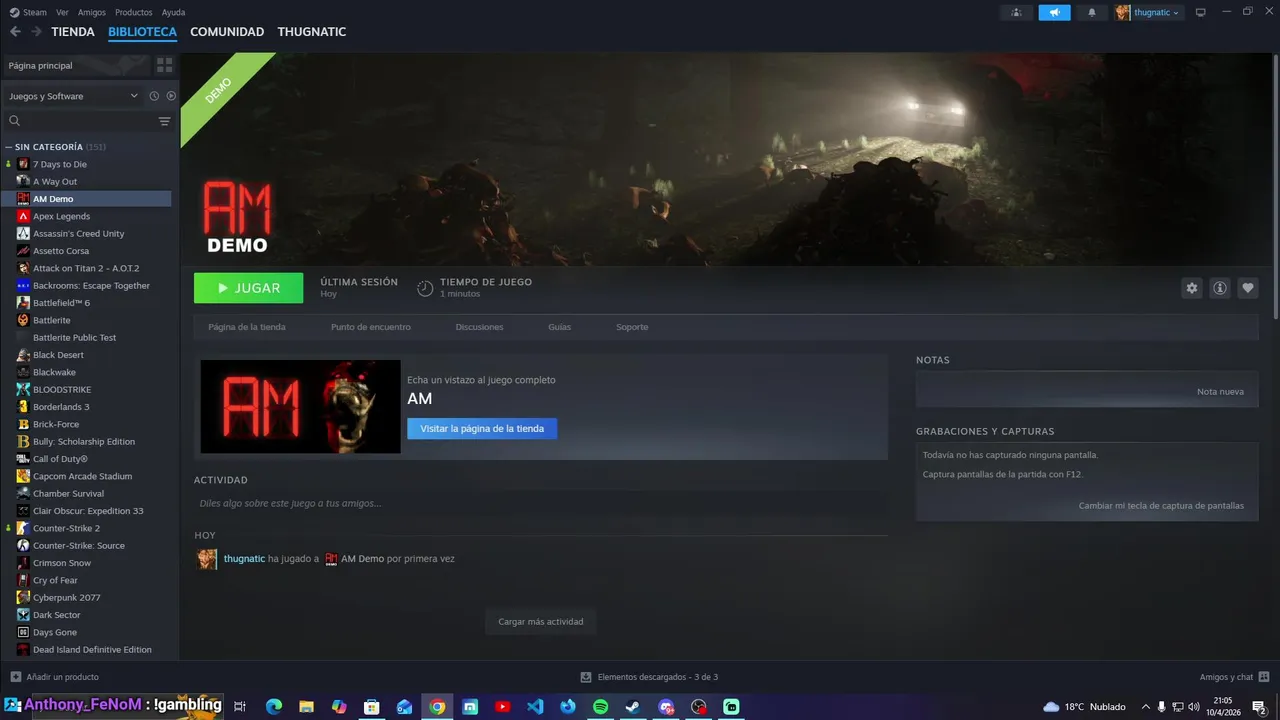Click the AM game thumbnail image

pyautogui.click(x=300, y=406)
